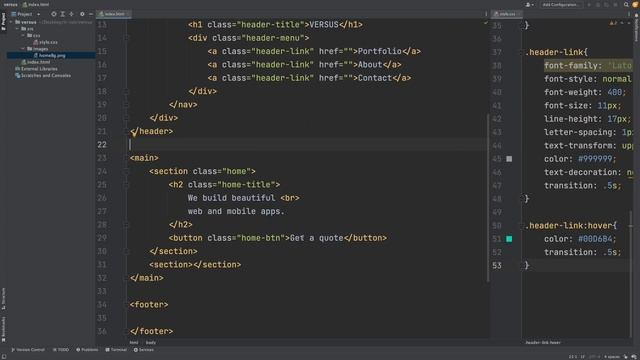Collapse the src folder in project tree
The width and height of the screenshot is (640, 360).
(x=17, y=29)
